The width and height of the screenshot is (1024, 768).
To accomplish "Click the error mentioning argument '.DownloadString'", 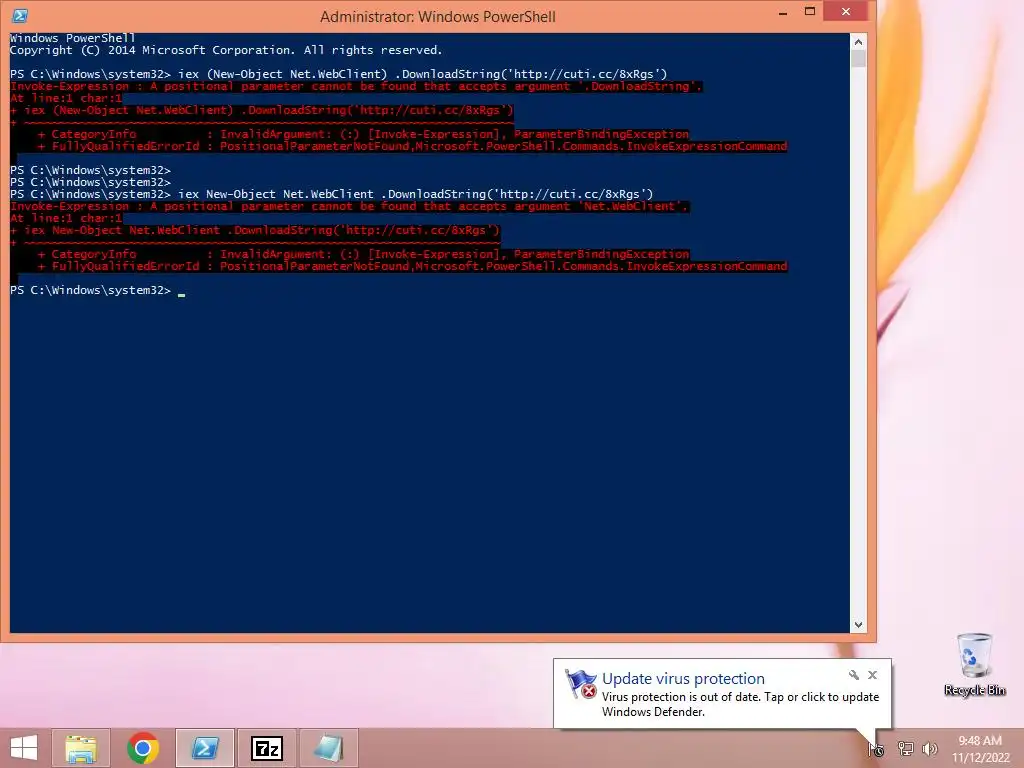I will tap(356, 86).
